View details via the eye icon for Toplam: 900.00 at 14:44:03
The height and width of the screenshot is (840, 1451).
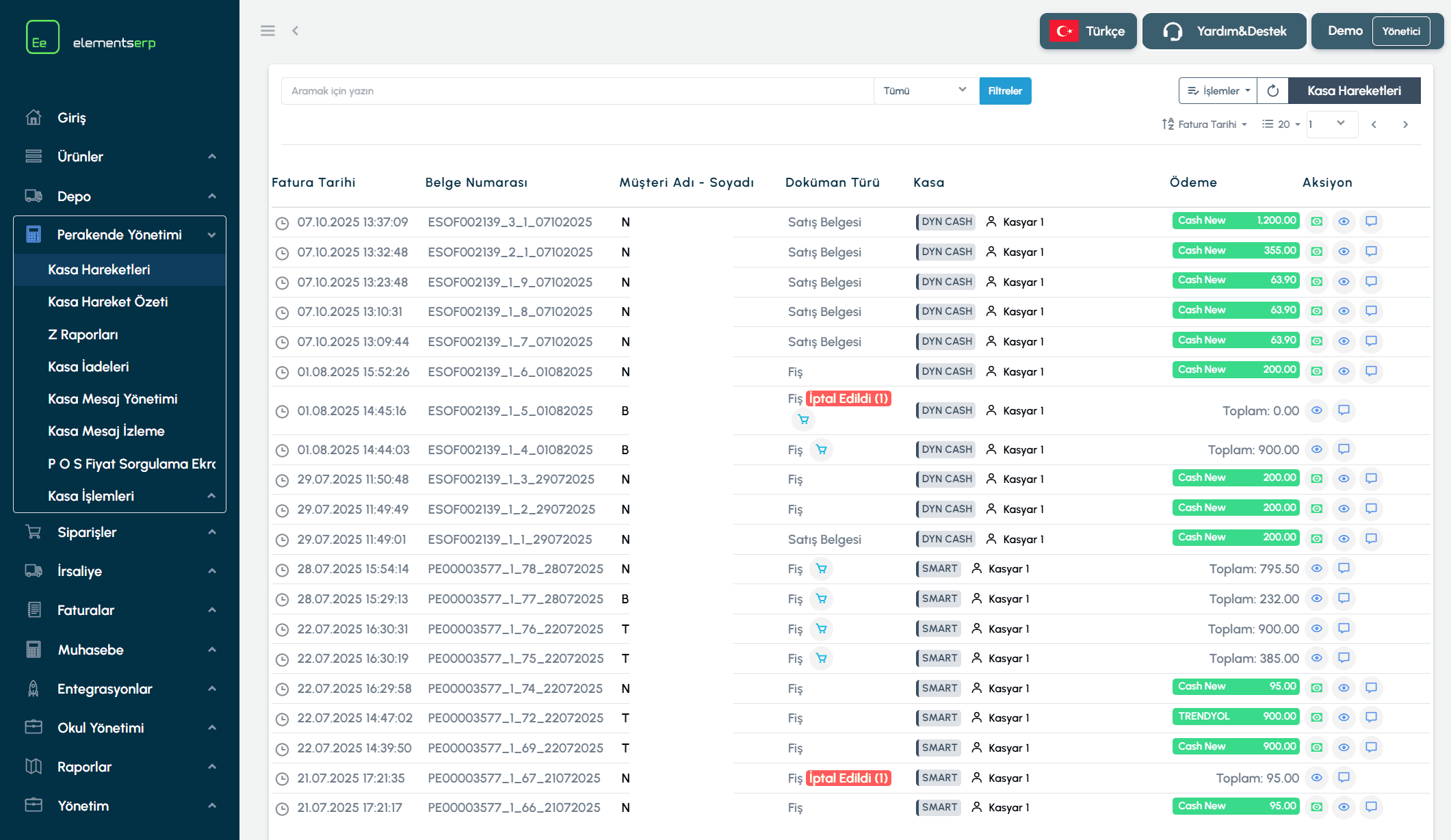tap(1316, 449)
